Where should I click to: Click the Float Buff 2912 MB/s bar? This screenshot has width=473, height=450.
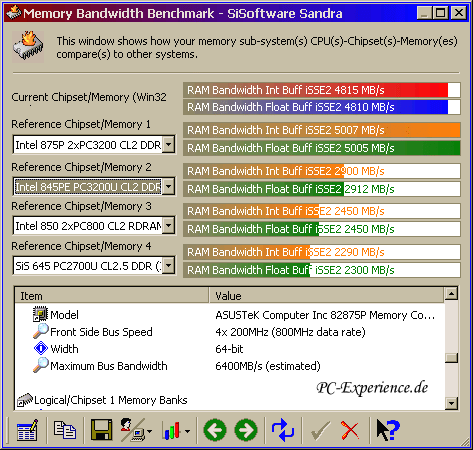[322, 189]
